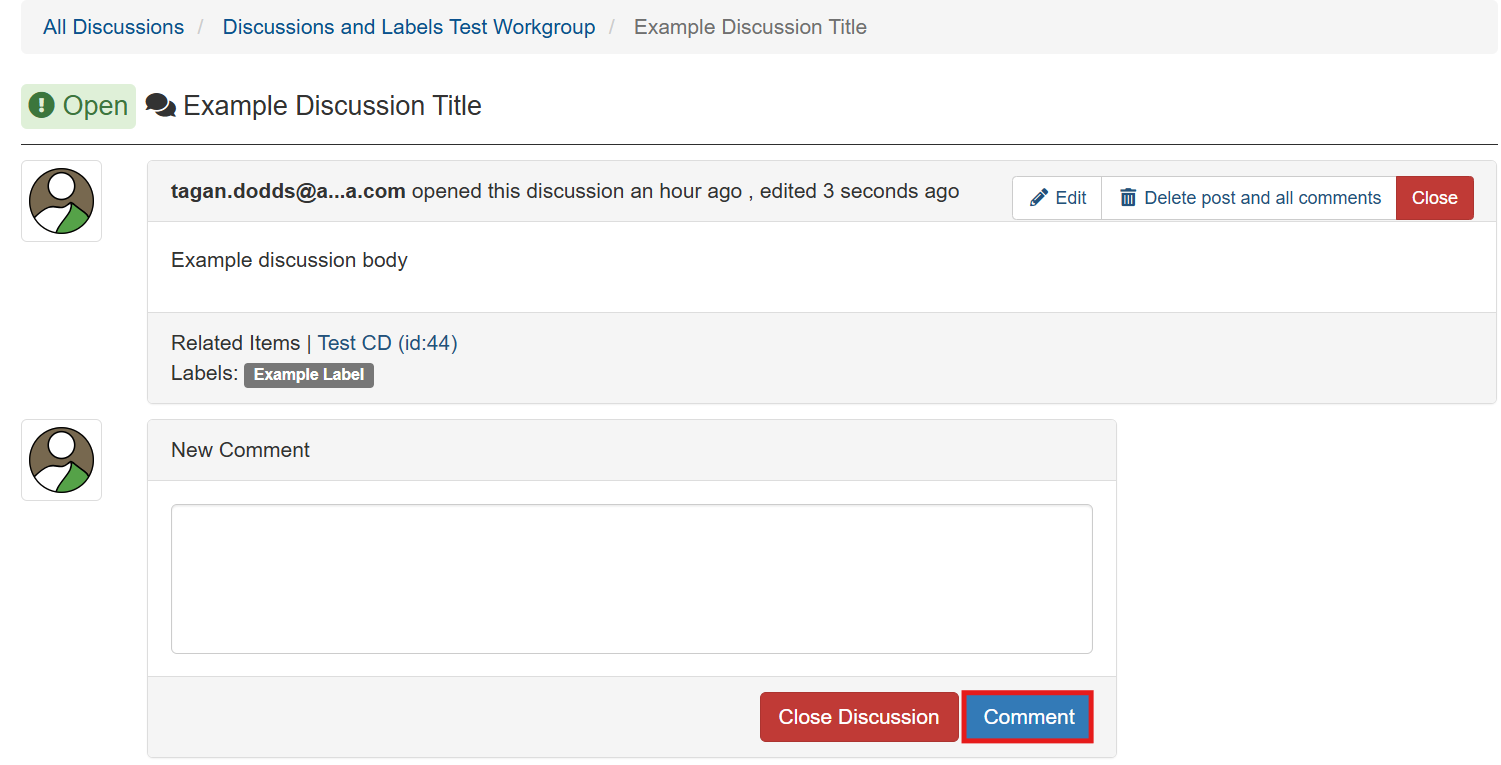Click the trash Delete post and all comments

click(x=1249, y=198)
